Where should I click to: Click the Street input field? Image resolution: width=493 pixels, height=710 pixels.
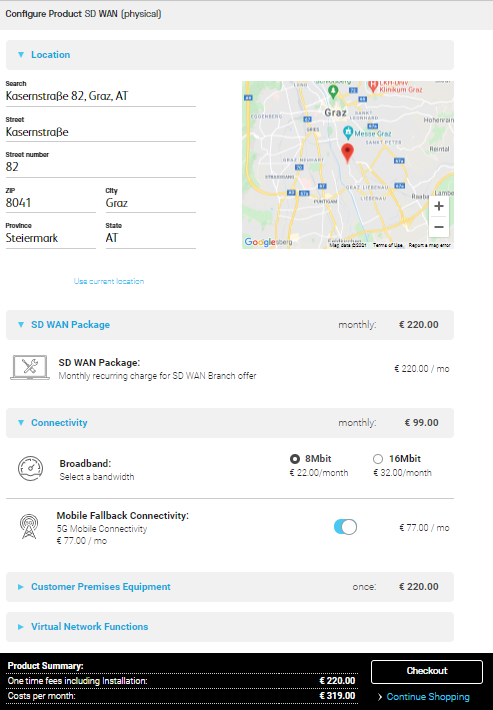coord(101,132)
